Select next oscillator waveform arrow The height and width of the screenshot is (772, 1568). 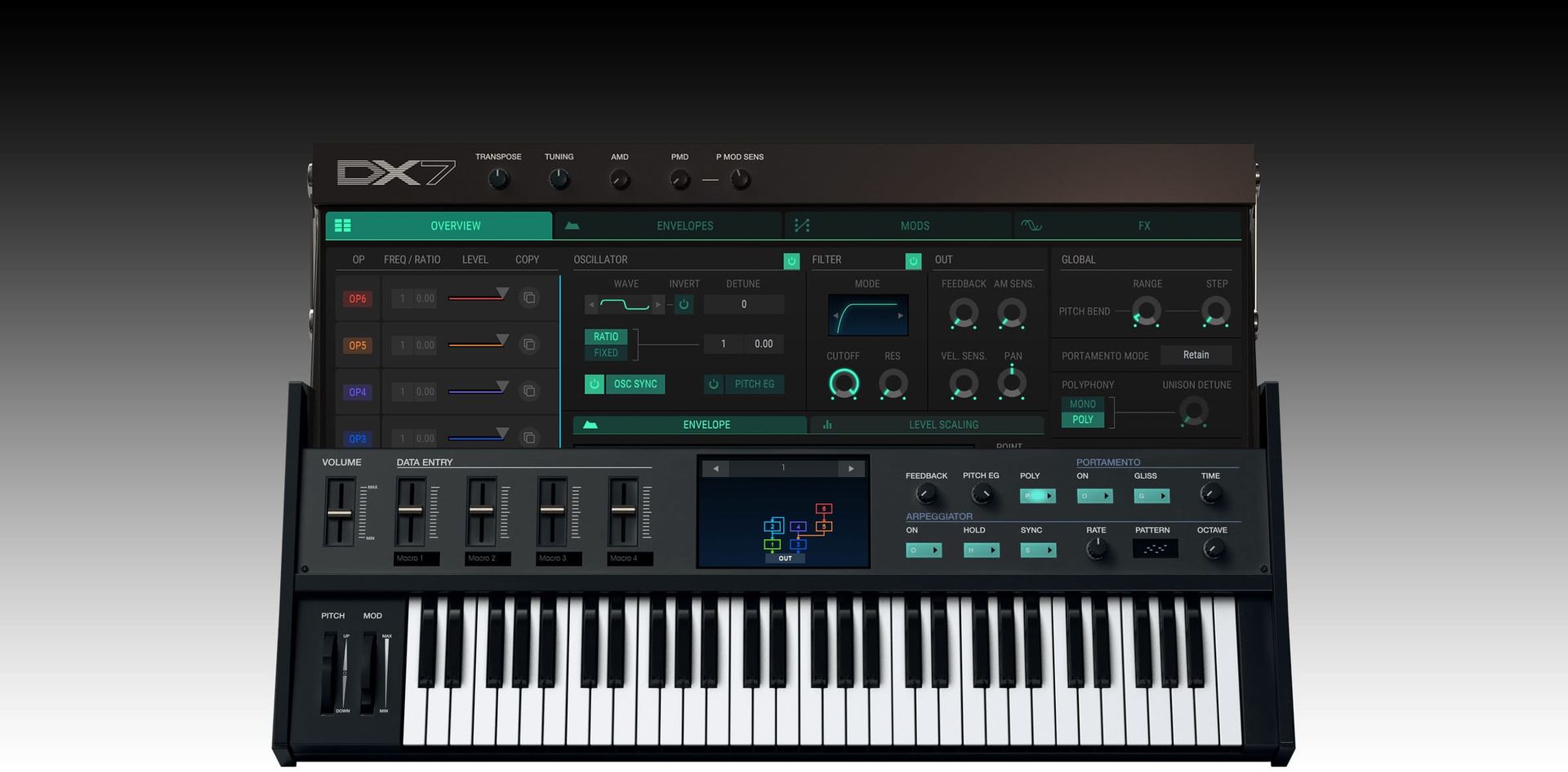tap(658, 305)
